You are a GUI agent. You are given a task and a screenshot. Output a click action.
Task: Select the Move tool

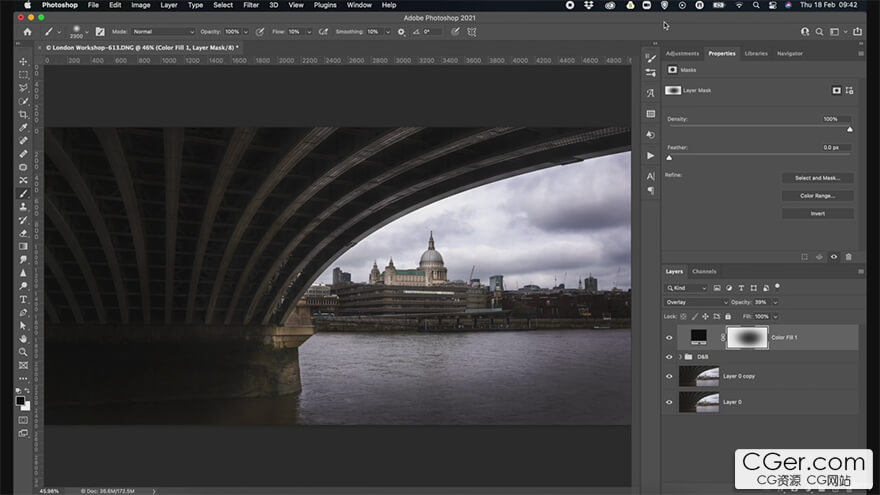pyautogui.click(x=23, y=61)
